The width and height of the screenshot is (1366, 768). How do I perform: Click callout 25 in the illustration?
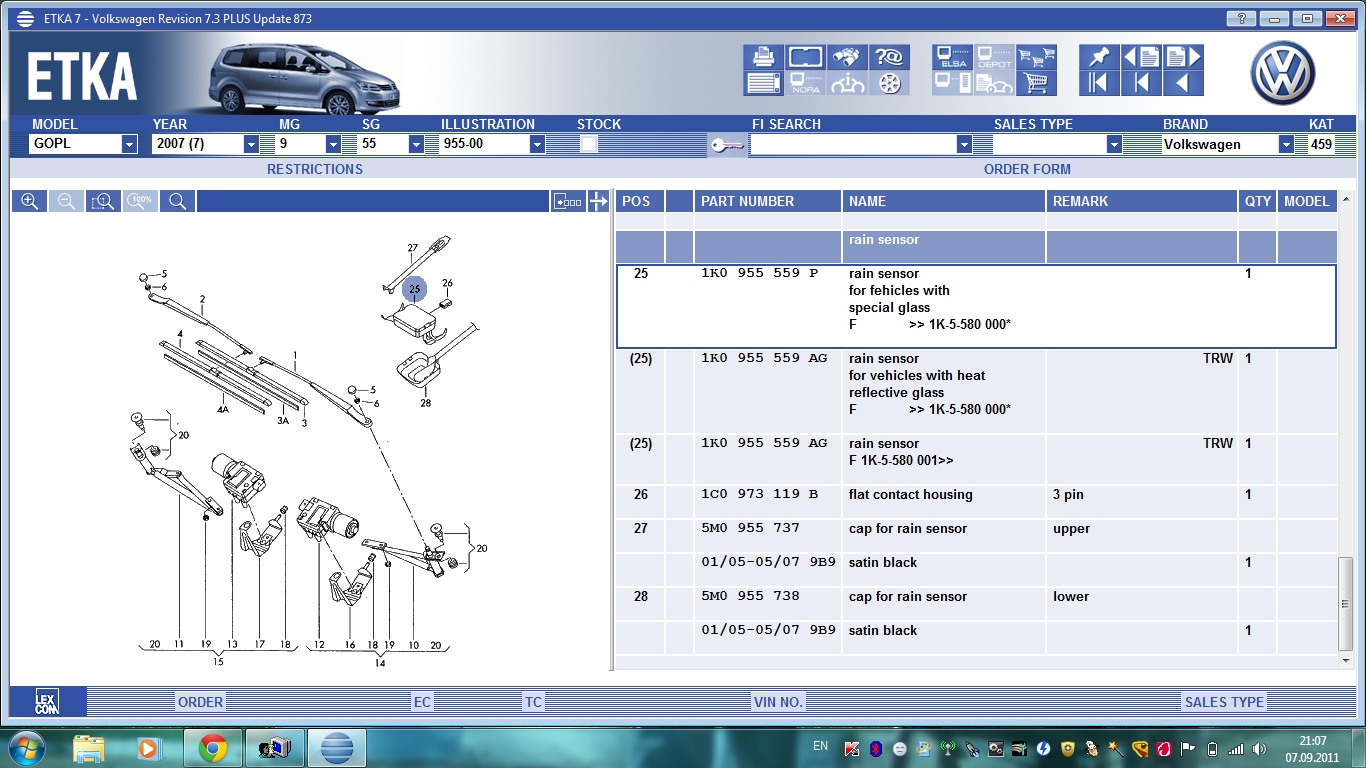point(414,290)
